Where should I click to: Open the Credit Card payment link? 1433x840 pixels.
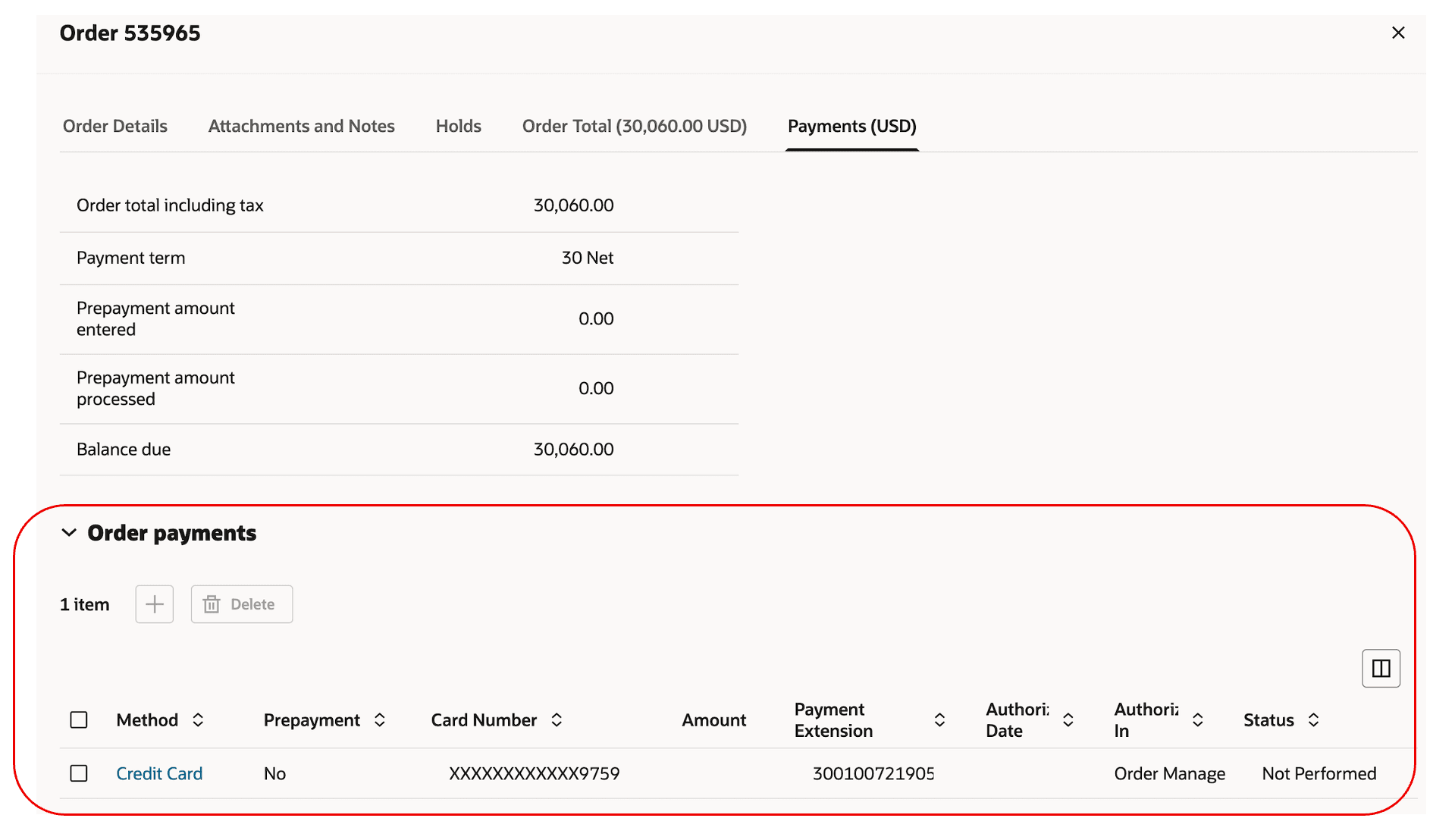click(159, 773)
